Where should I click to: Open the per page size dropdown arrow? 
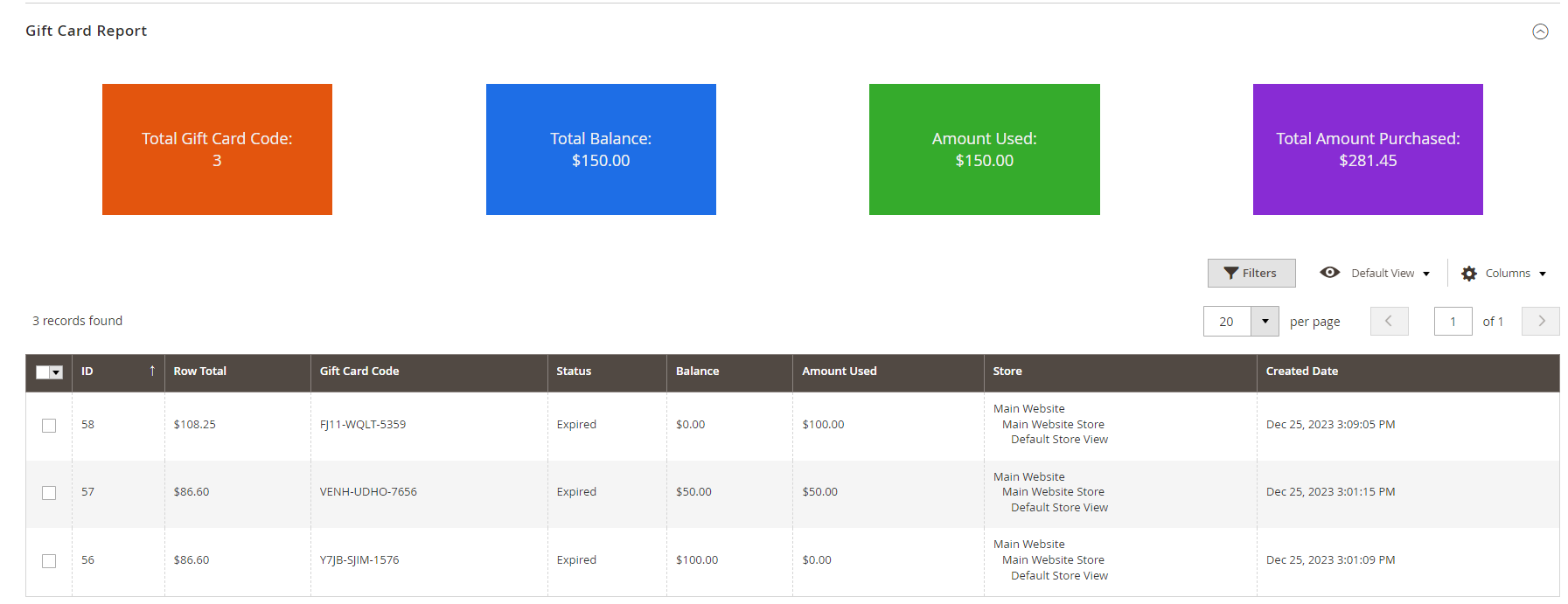1265,322
